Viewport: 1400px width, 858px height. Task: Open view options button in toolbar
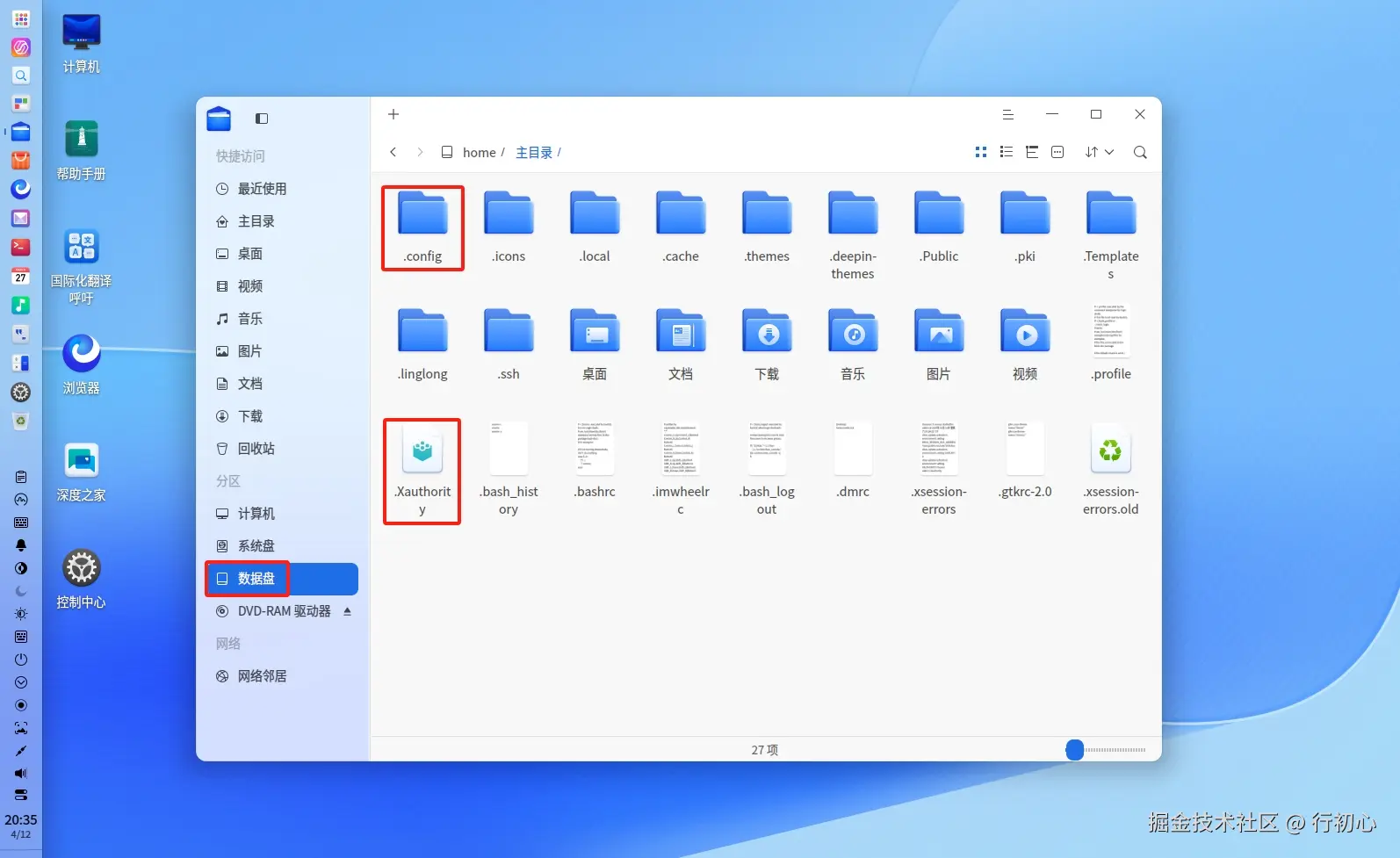[1057, 152]
